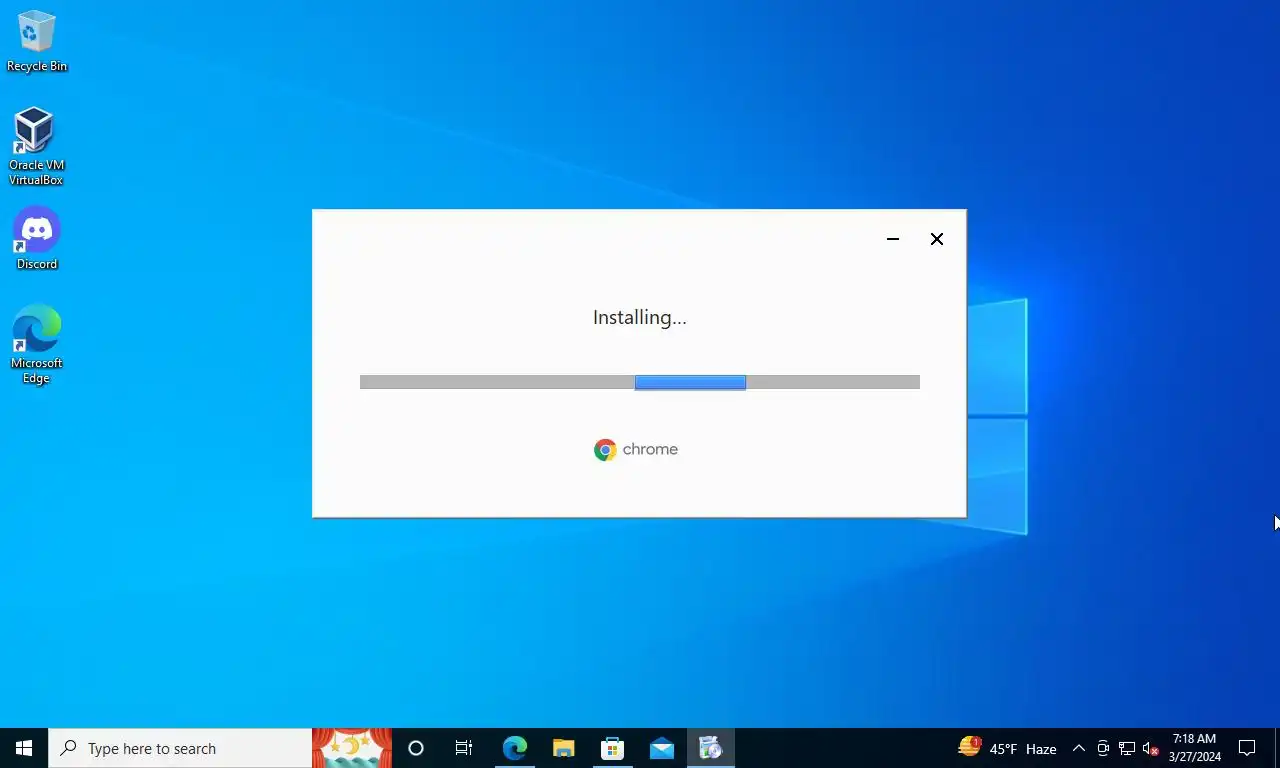Select the Oracle VM VirtualBox shortcut
Image resolution: width=1280 pixels, height=768 pixels.
[x=36, y=146]
